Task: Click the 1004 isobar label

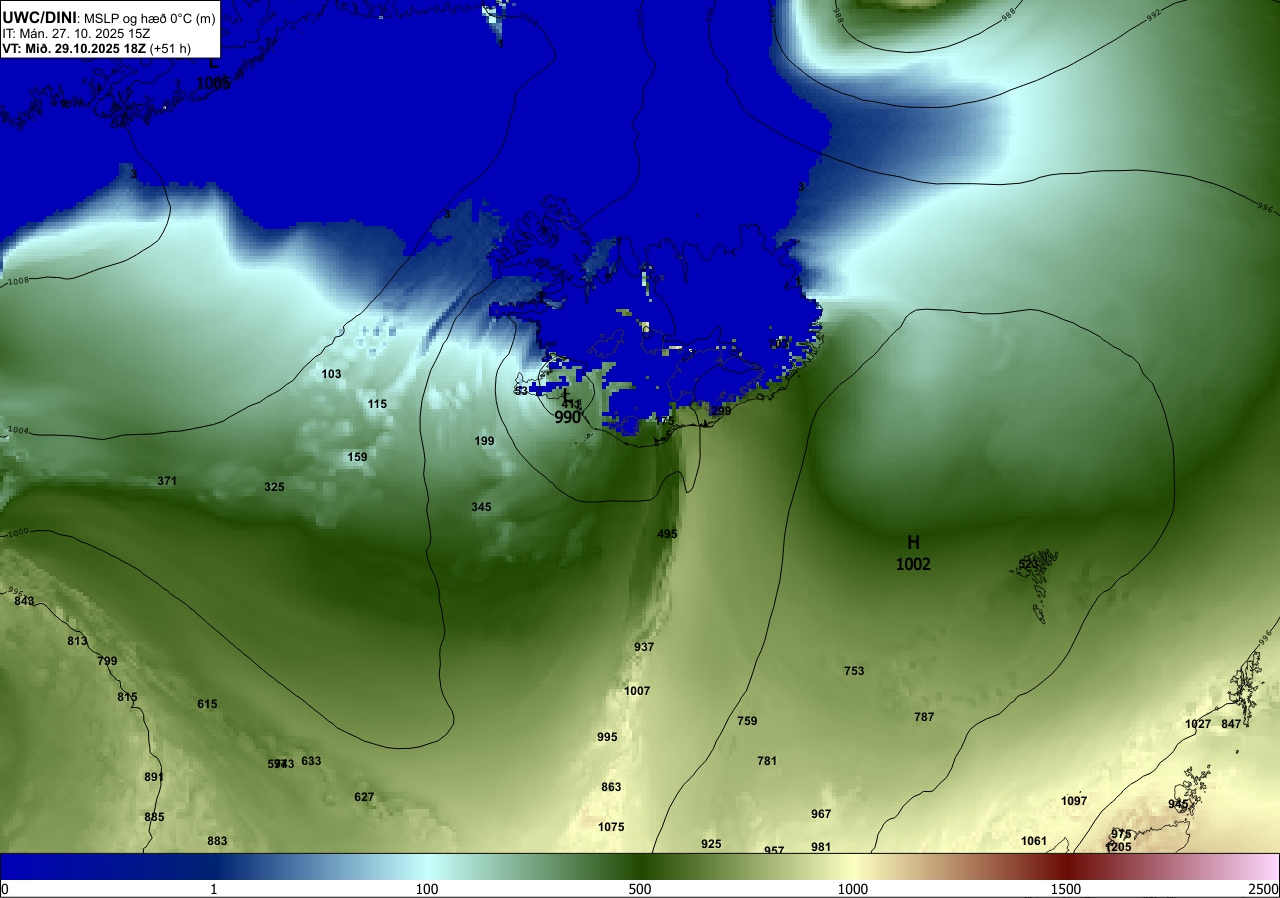Action: pyautogui.click(x=19, y=431)
